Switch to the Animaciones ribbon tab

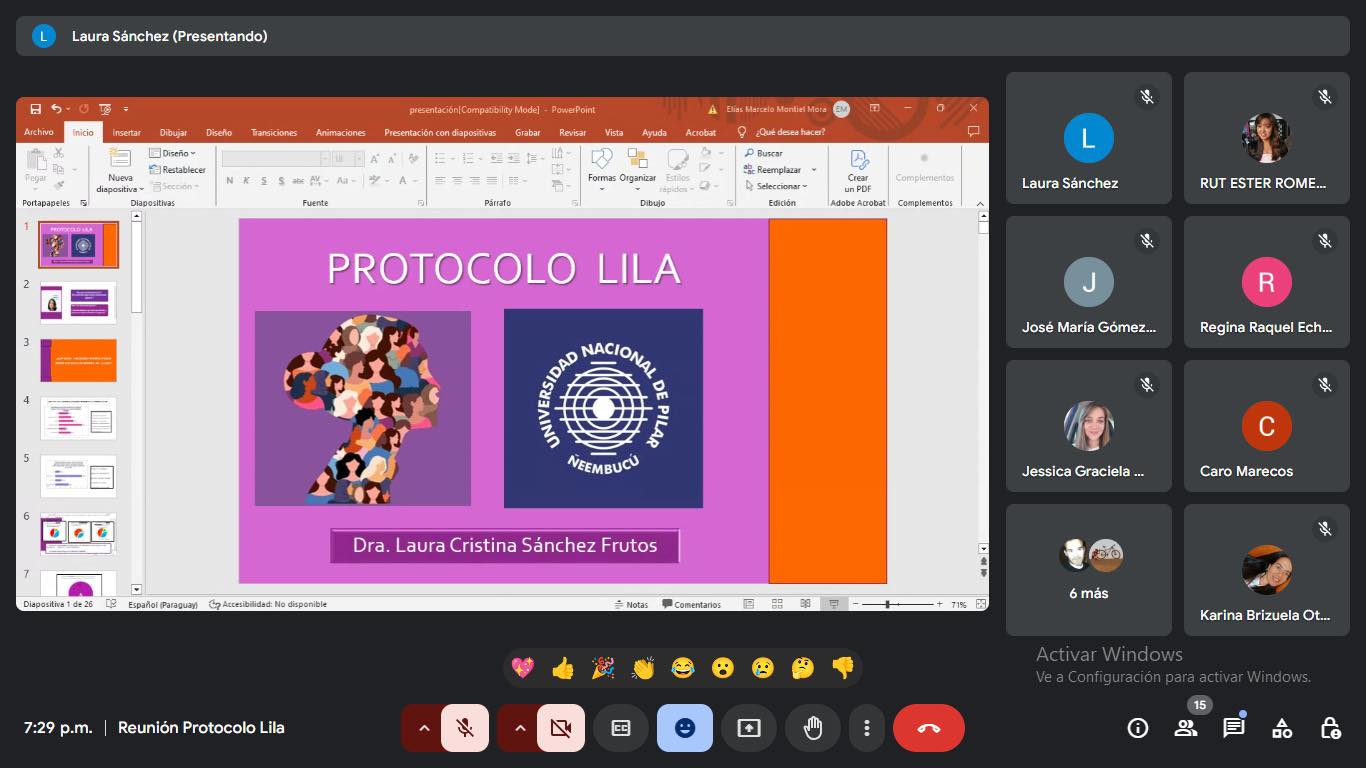341,132
